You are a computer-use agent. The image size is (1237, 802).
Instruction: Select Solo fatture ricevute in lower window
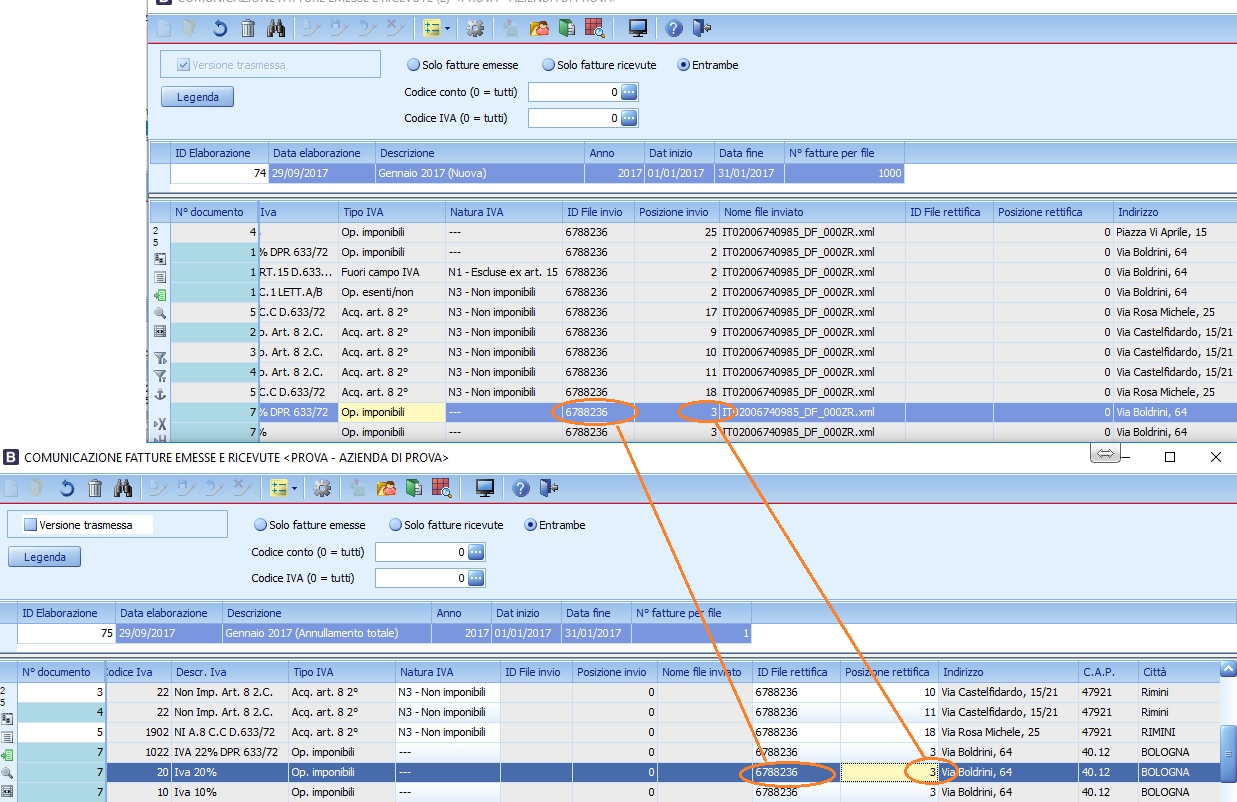coord(396,525)
